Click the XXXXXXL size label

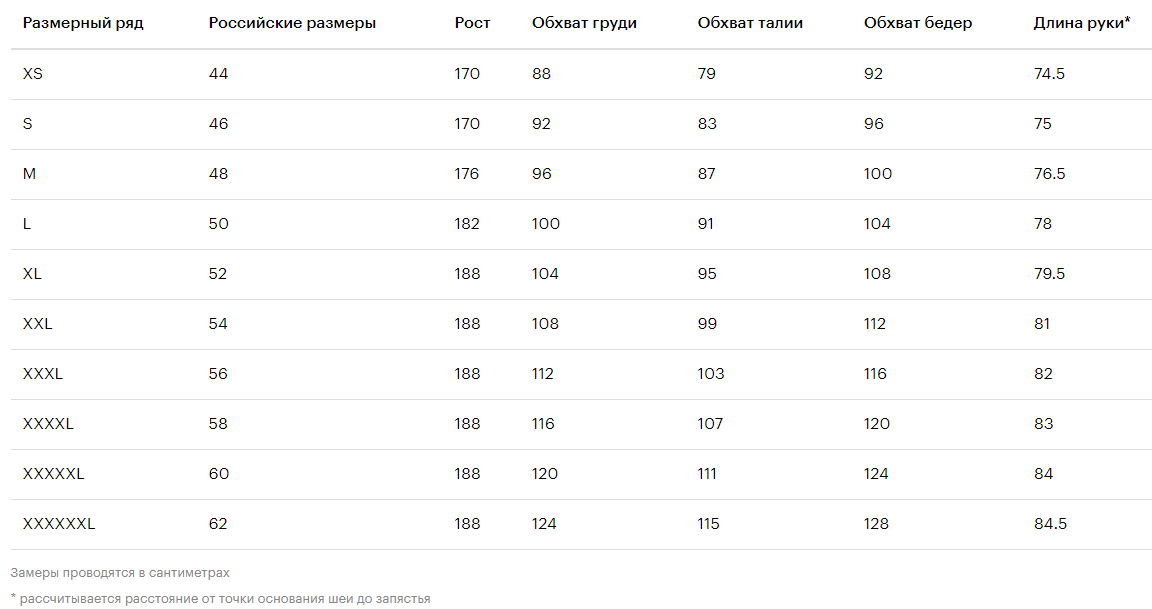(x=59, y=524)
